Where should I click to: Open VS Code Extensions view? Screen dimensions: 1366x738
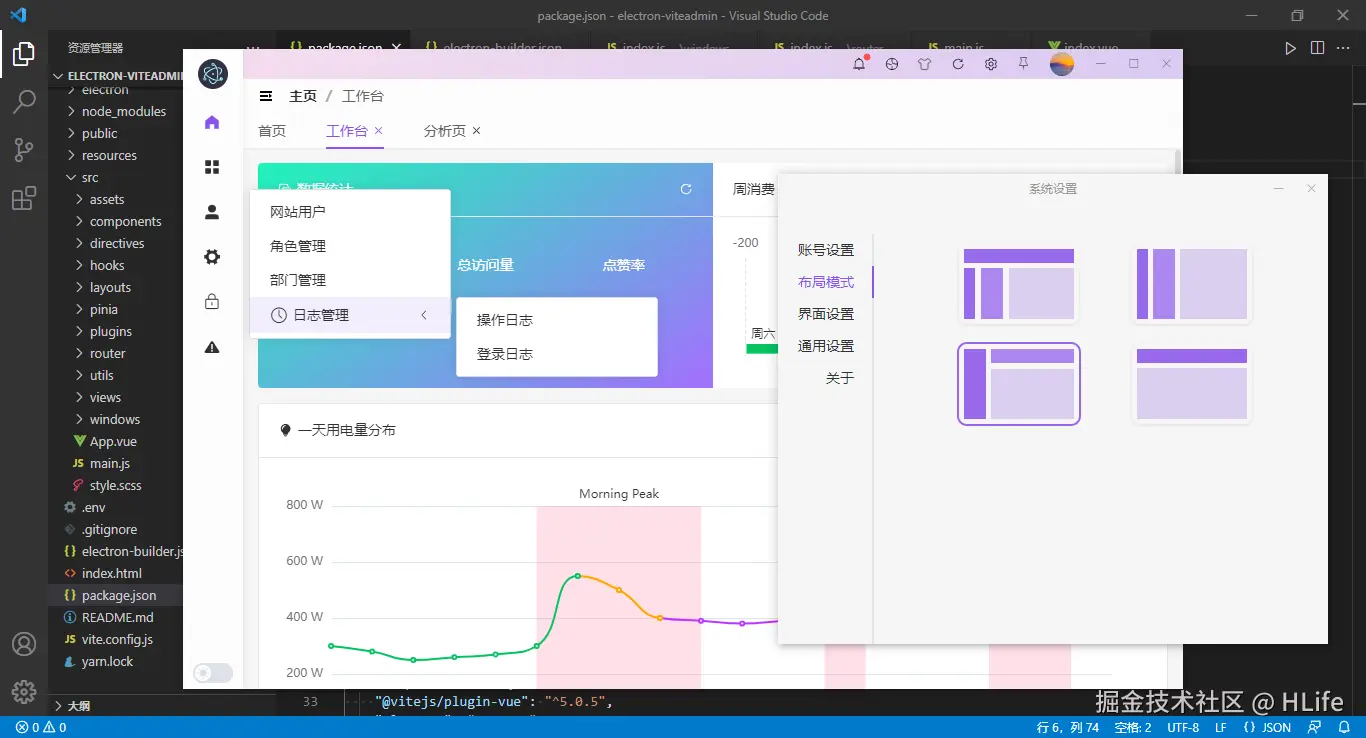pos(24,198)
